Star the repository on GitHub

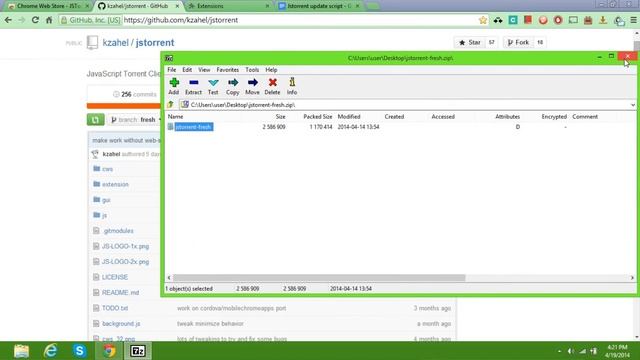click(x=470, y=42)
